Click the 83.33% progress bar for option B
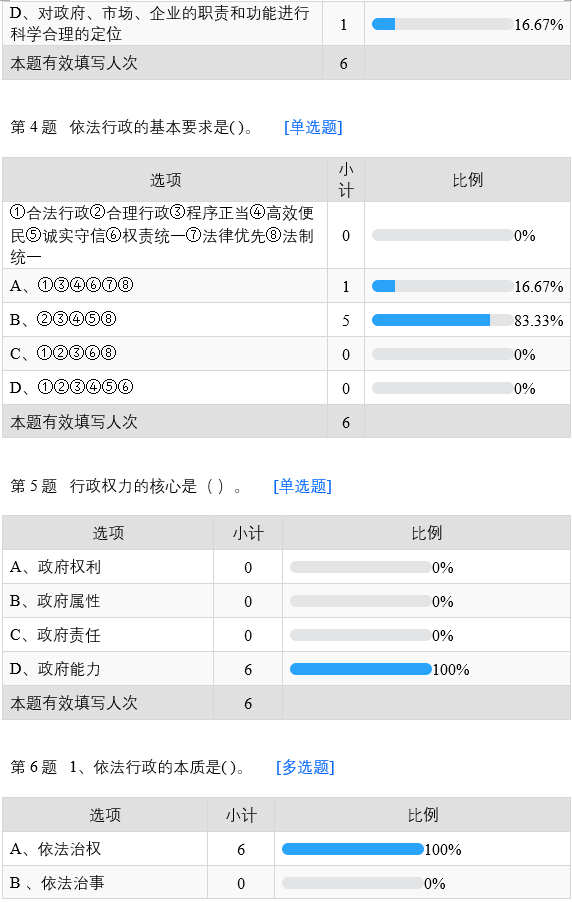Screen dimensions: 572x902 (x=442, y=320)
